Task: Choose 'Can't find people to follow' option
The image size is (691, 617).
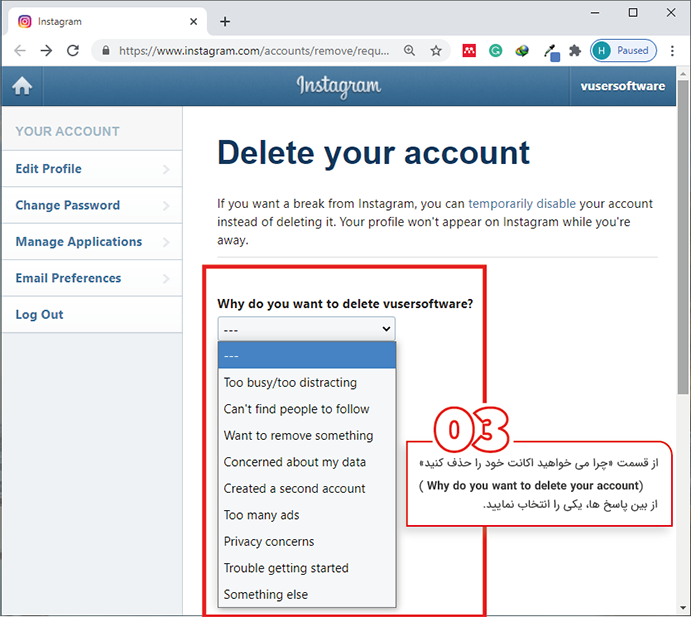Action: 307,409
